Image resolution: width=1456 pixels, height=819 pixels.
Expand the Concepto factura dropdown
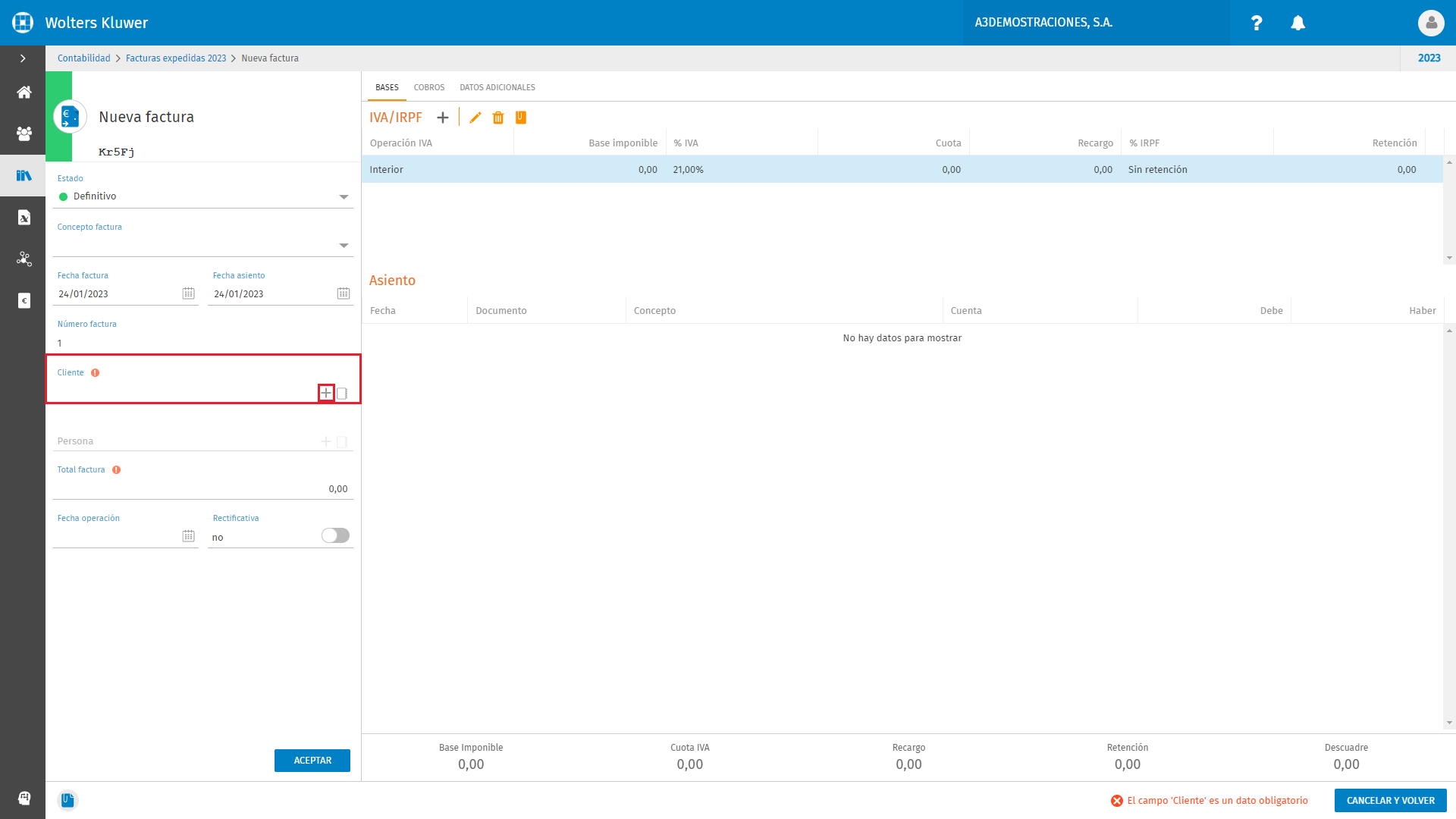tap(344, 246)
